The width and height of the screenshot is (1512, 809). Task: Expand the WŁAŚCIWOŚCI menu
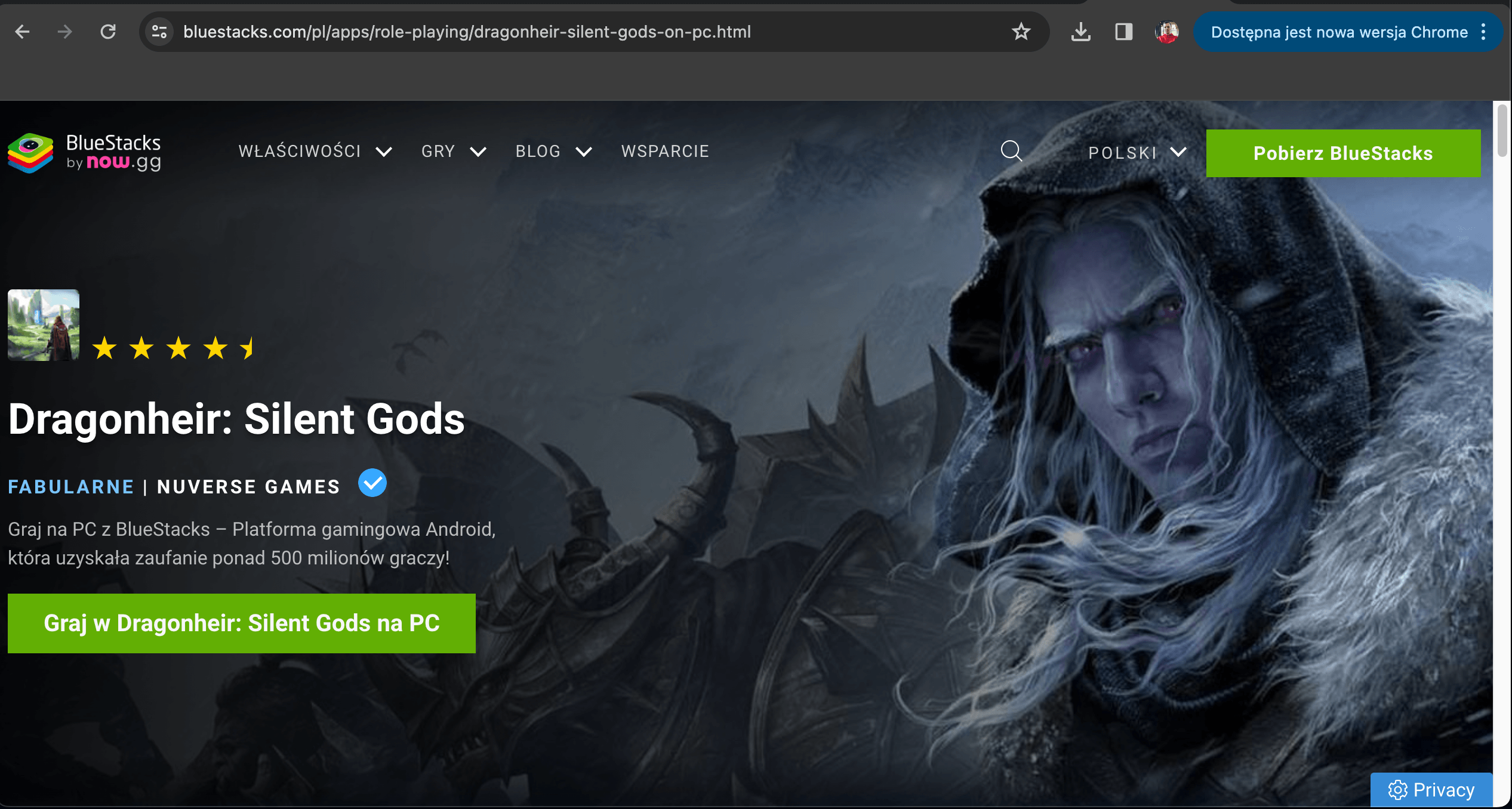click(x=315, y=152)
